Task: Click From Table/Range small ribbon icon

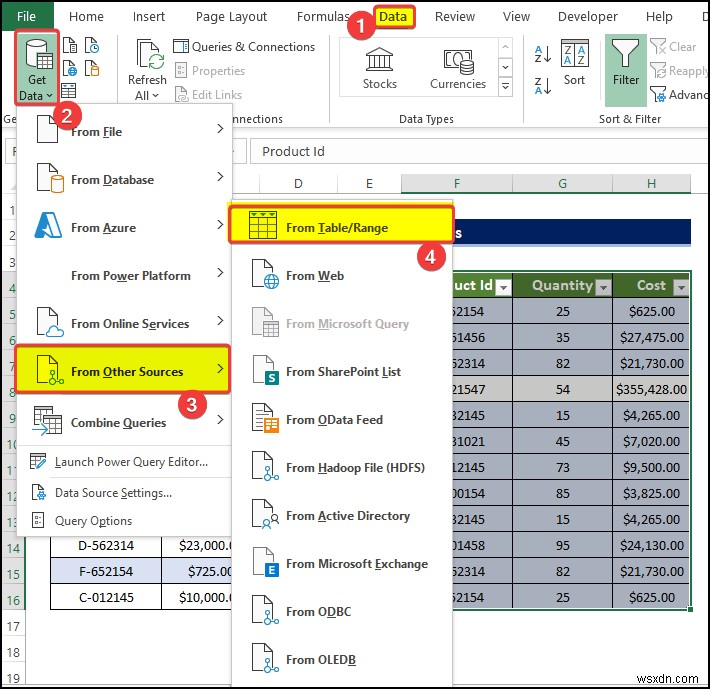Action: point(69,91)
